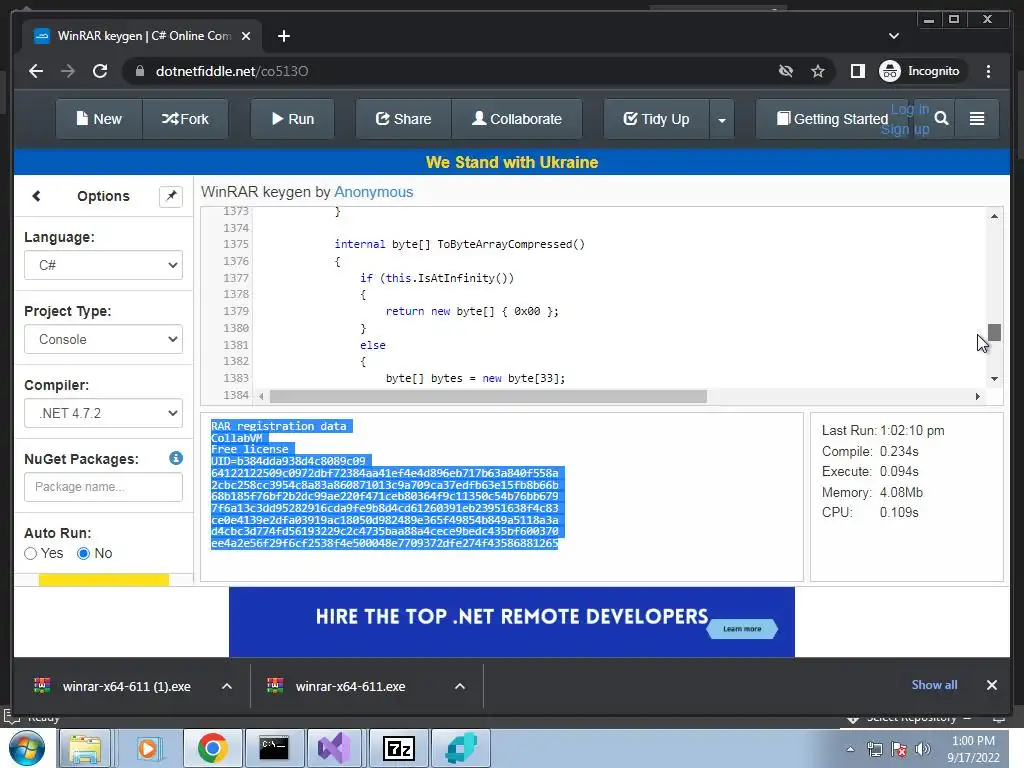Open the Share dialog
The image size is (1024, 768).
[404, 119]
